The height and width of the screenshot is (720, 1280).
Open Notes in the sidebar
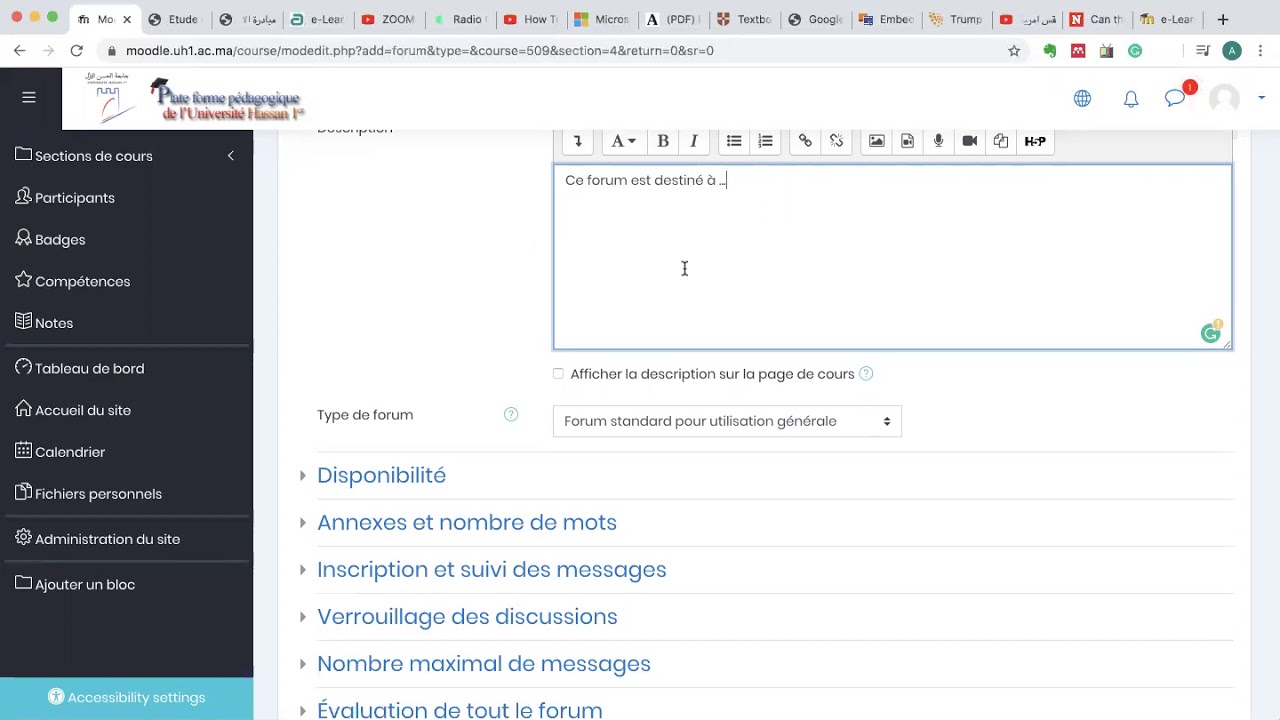pos(44,323)
